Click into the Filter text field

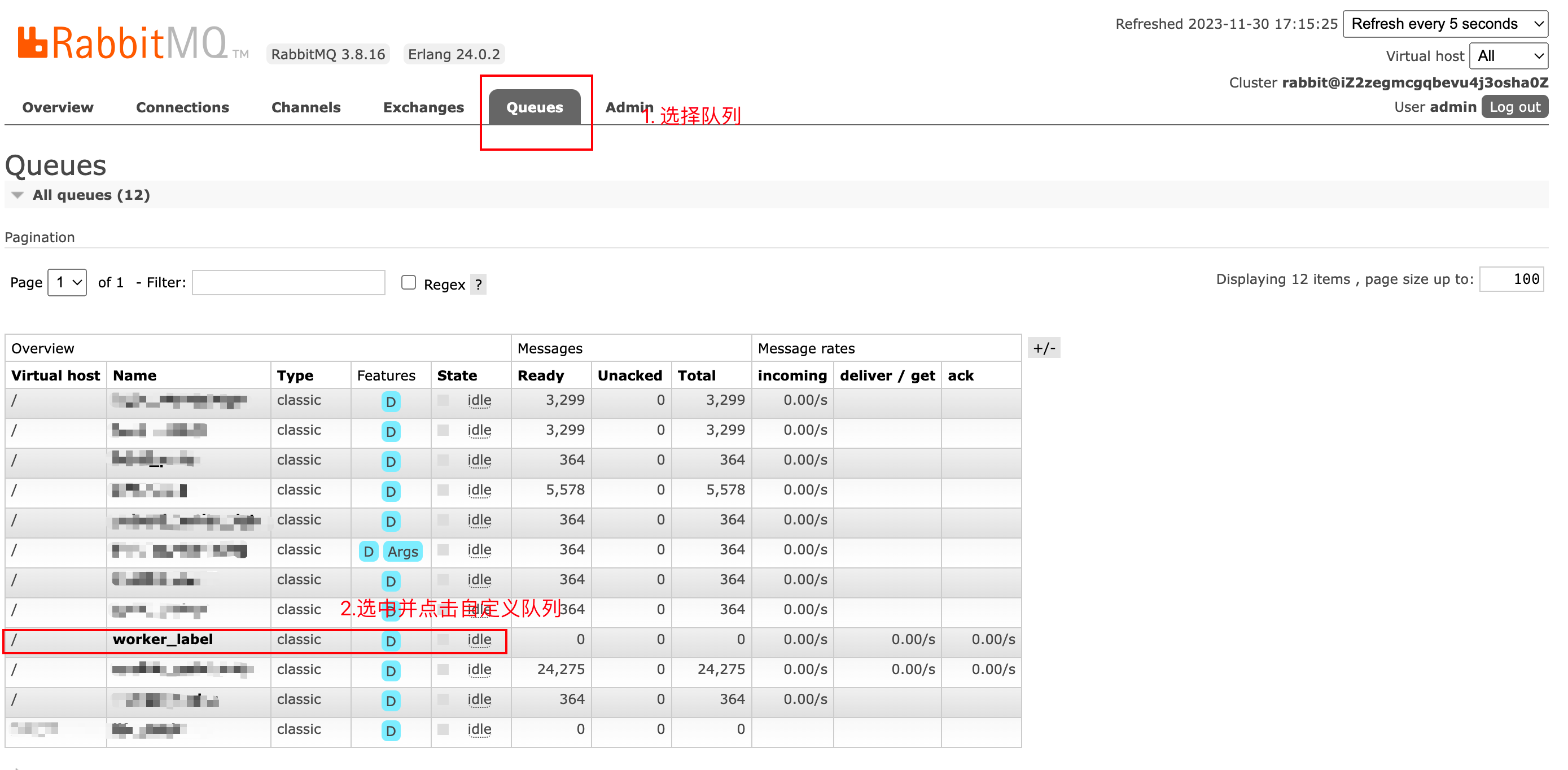click(x=288, y=282)
